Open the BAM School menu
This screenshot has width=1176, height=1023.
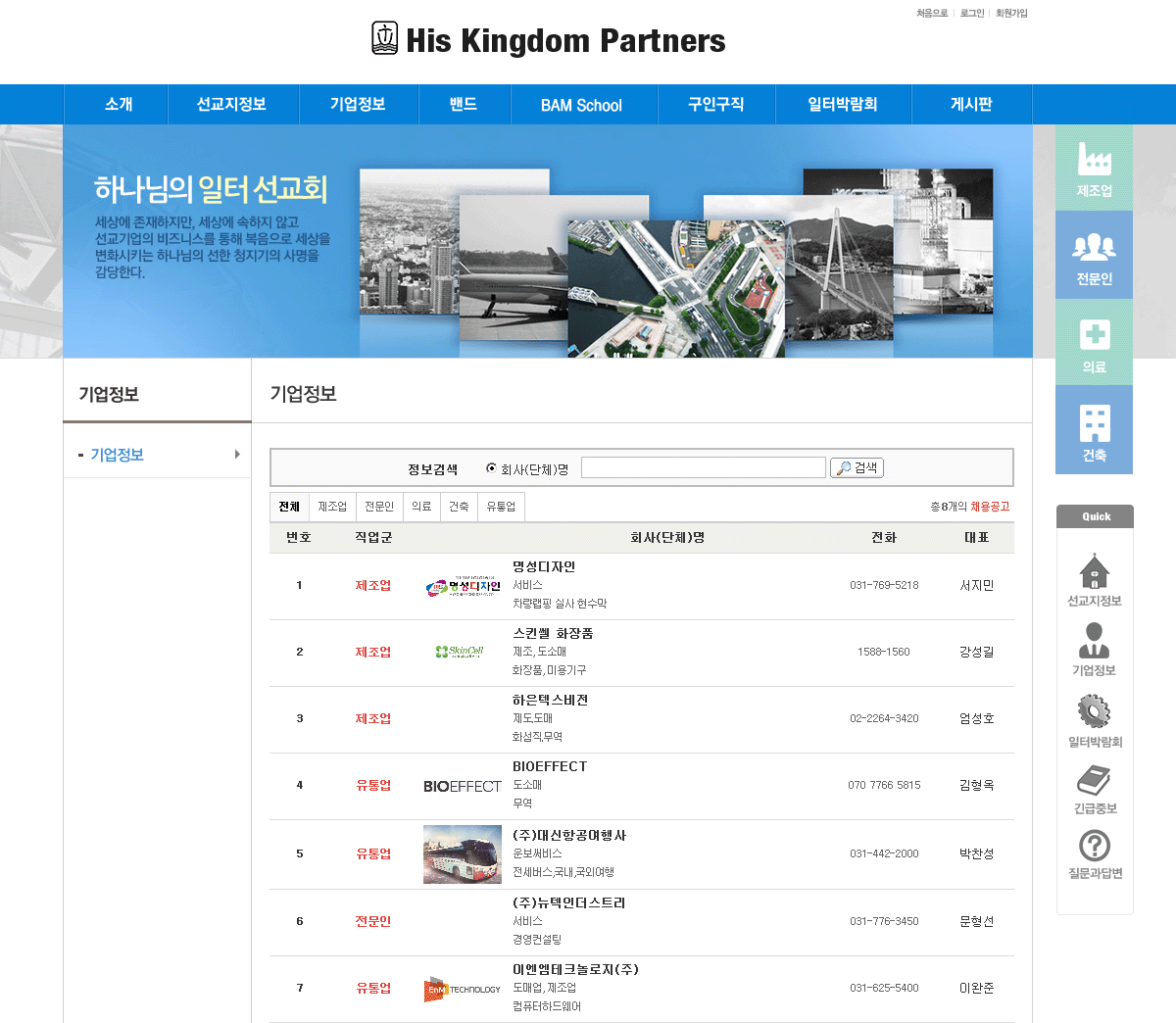click(582, 105)
